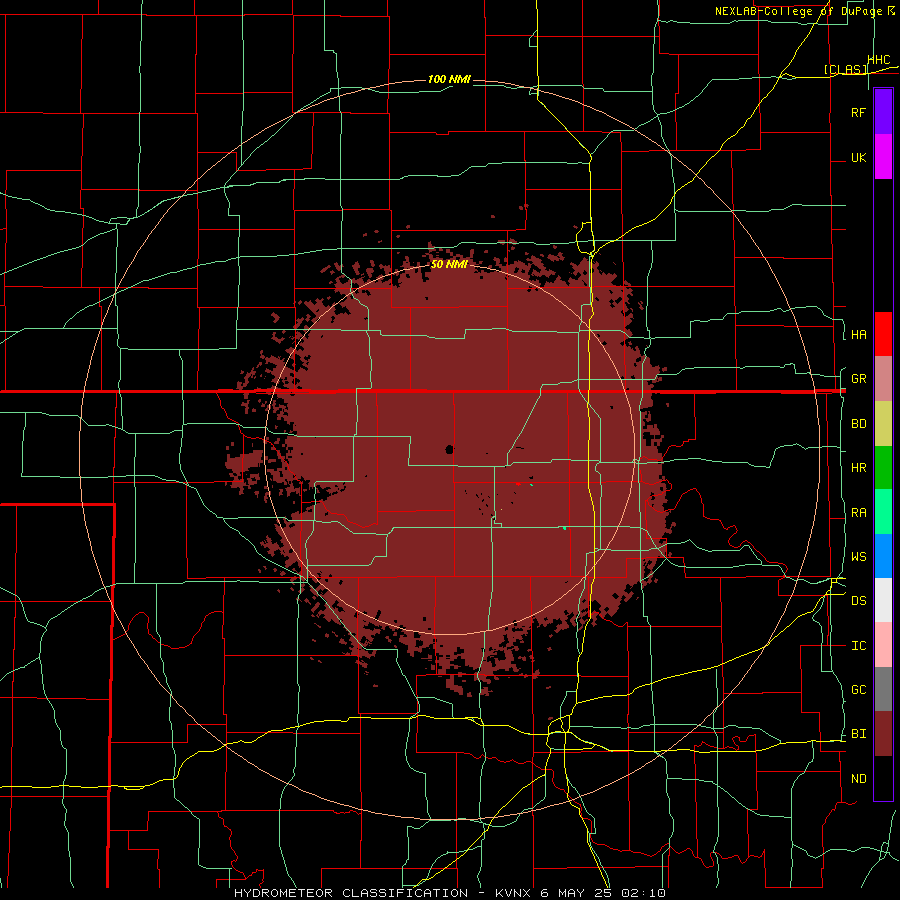The height and width of the screenshot is (900, 900).
Task: Click the "BI" legend label
Action: [x=858, y=734]
